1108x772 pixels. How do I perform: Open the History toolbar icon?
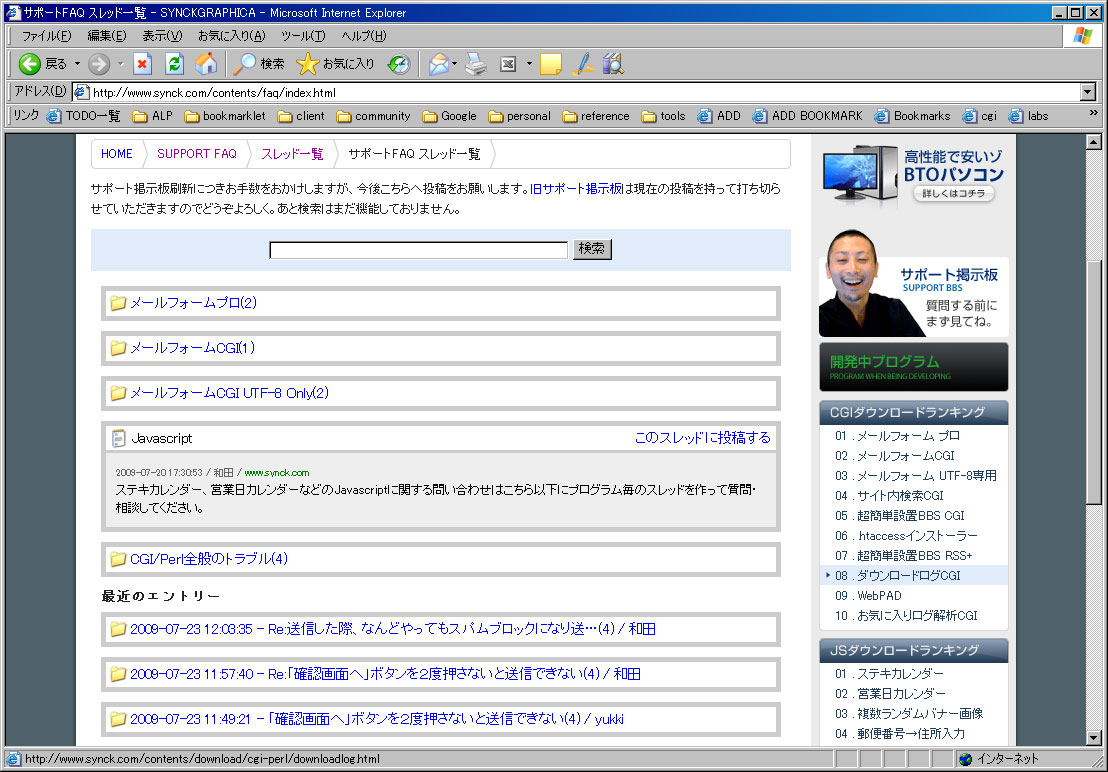(399, 64)
